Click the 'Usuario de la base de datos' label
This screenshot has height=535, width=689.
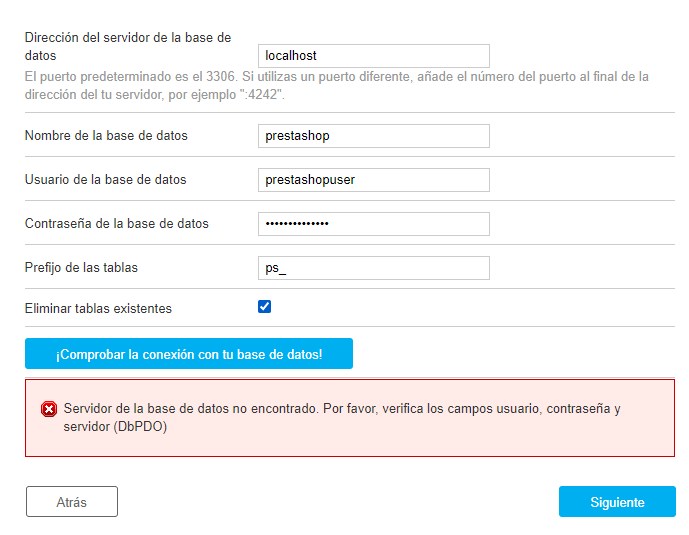(105, 180)
